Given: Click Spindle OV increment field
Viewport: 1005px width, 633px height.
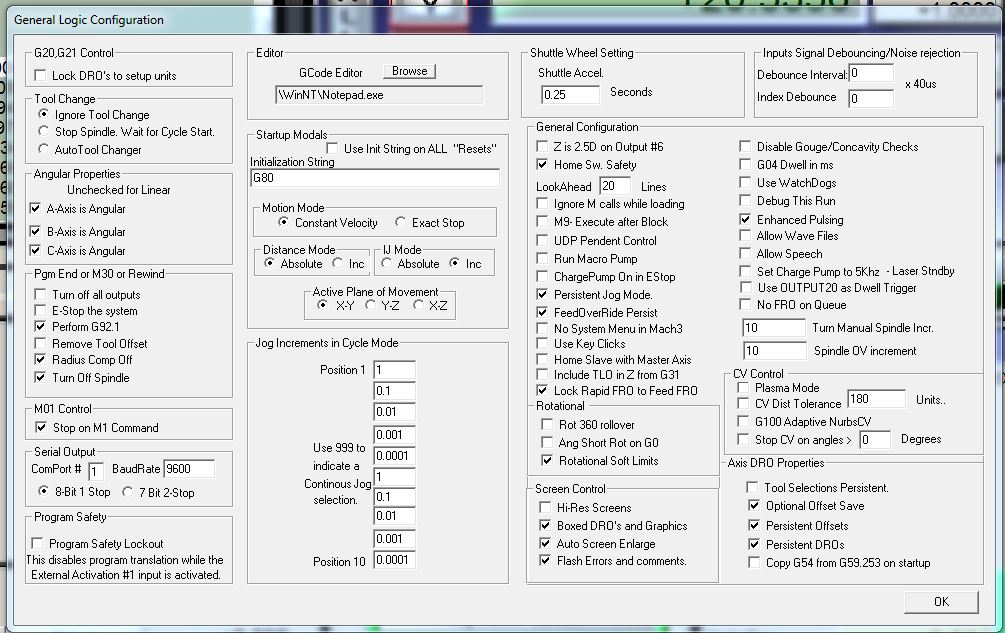Looking at the screenshot, I should pyautogui.click(x=774, y=350).
